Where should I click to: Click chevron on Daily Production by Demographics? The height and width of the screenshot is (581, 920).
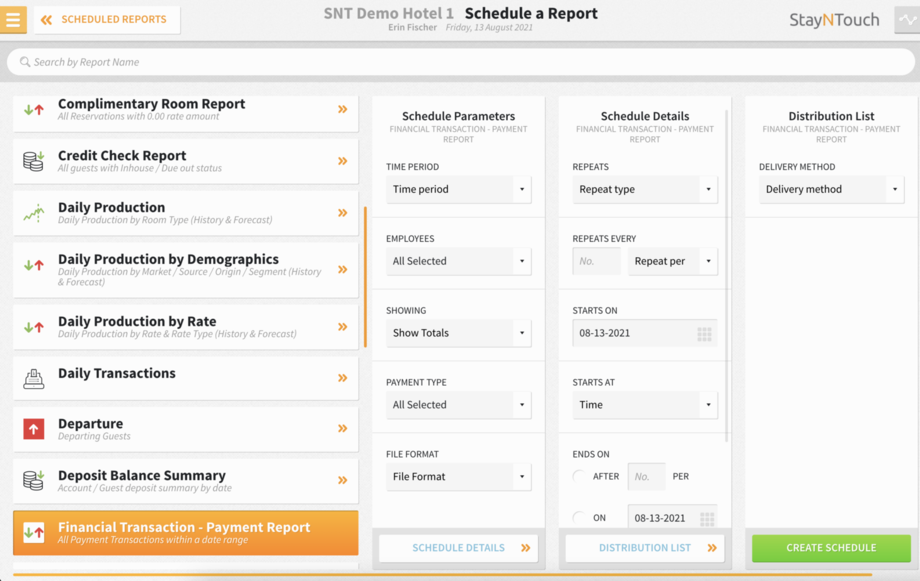343,269
